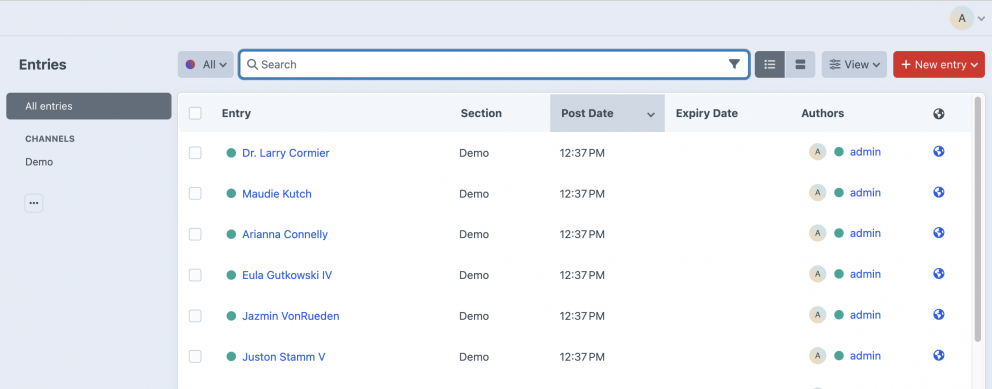Screen dimensions: 992x389
Task: Click admin avatar in Arianna Connelly row
Action: point(817,233)
